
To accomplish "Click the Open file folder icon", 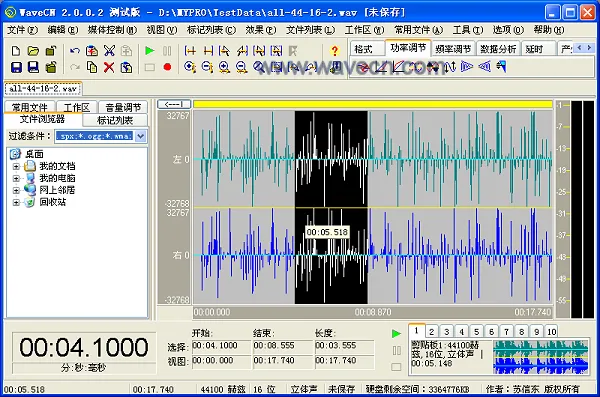I will [33, 51].
